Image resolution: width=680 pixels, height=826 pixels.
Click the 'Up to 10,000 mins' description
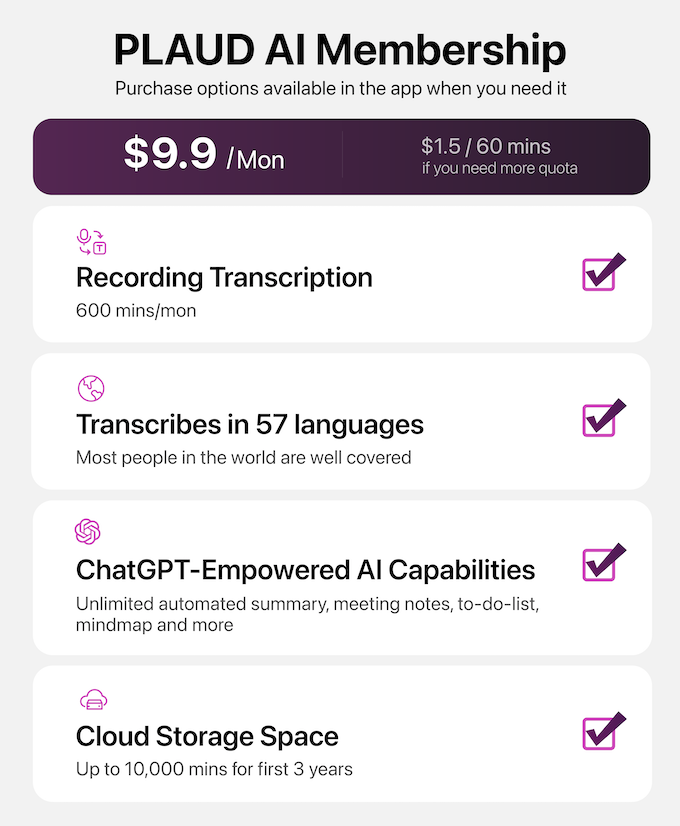(214, 769)
